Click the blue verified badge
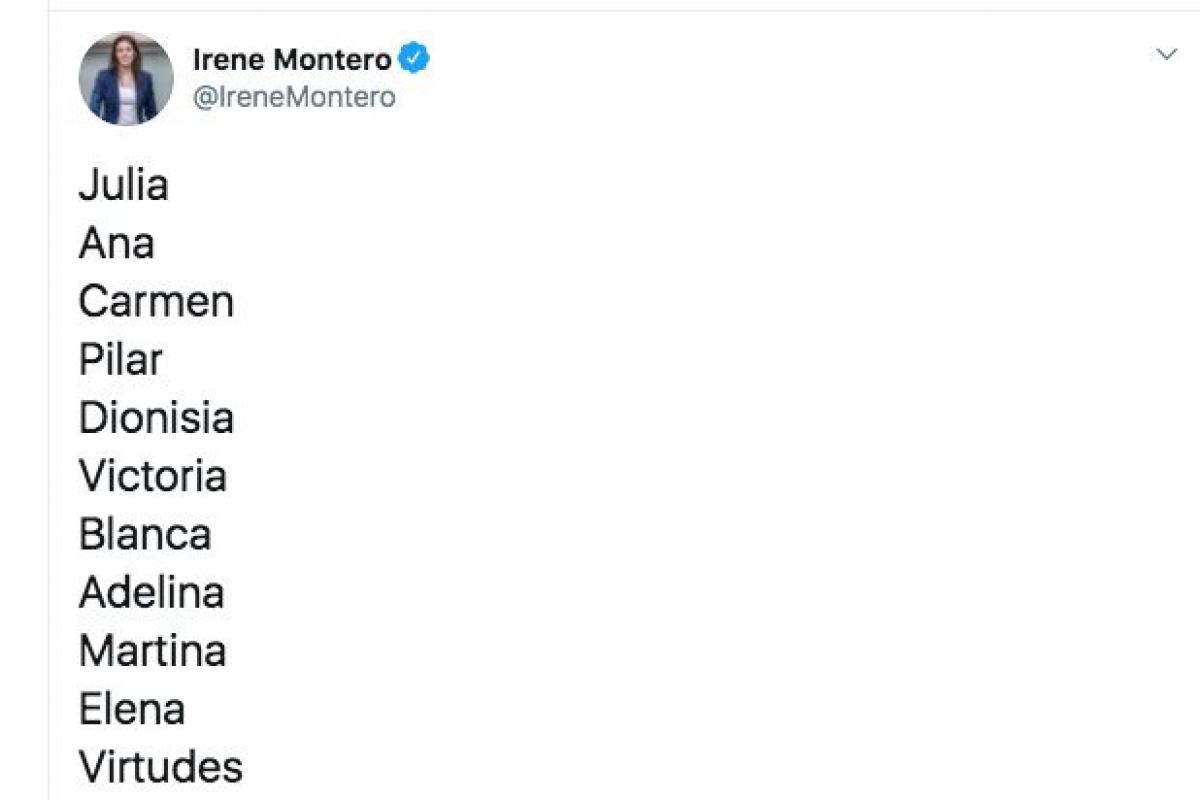The image size is (1200, 800). pos(414,59)
